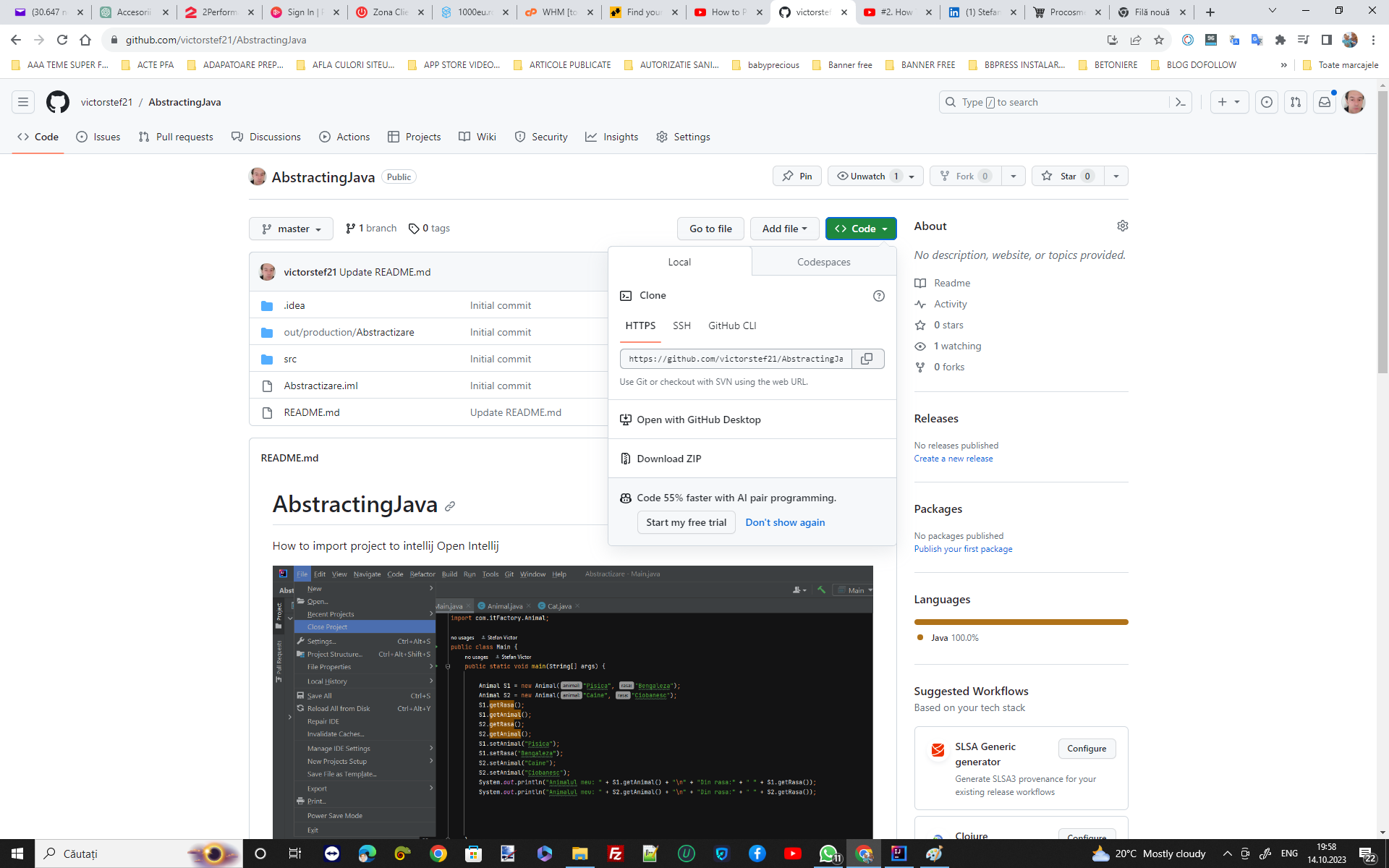The height and width of the screenshot is (868, 1389).
Task: Open the GitHub homepage via Octocat logo
Action: (58, 102)
